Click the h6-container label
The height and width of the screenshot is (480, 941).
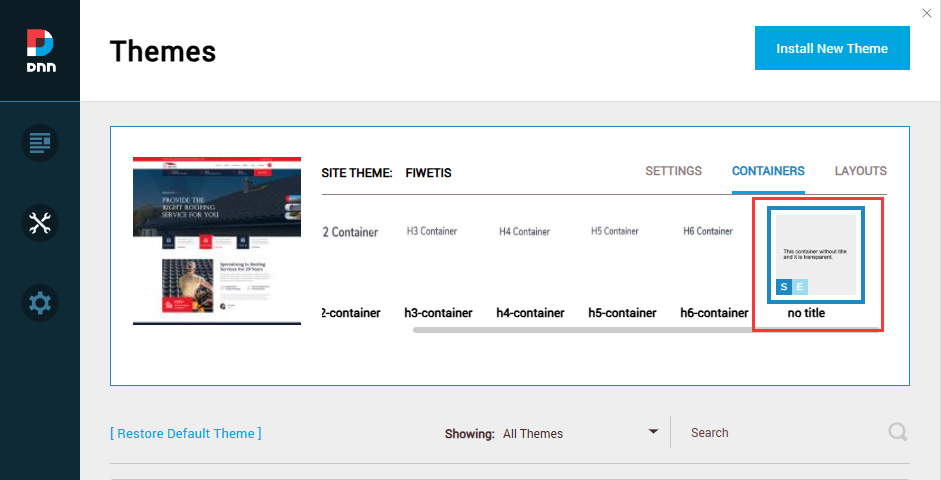[x=714, y=313]
